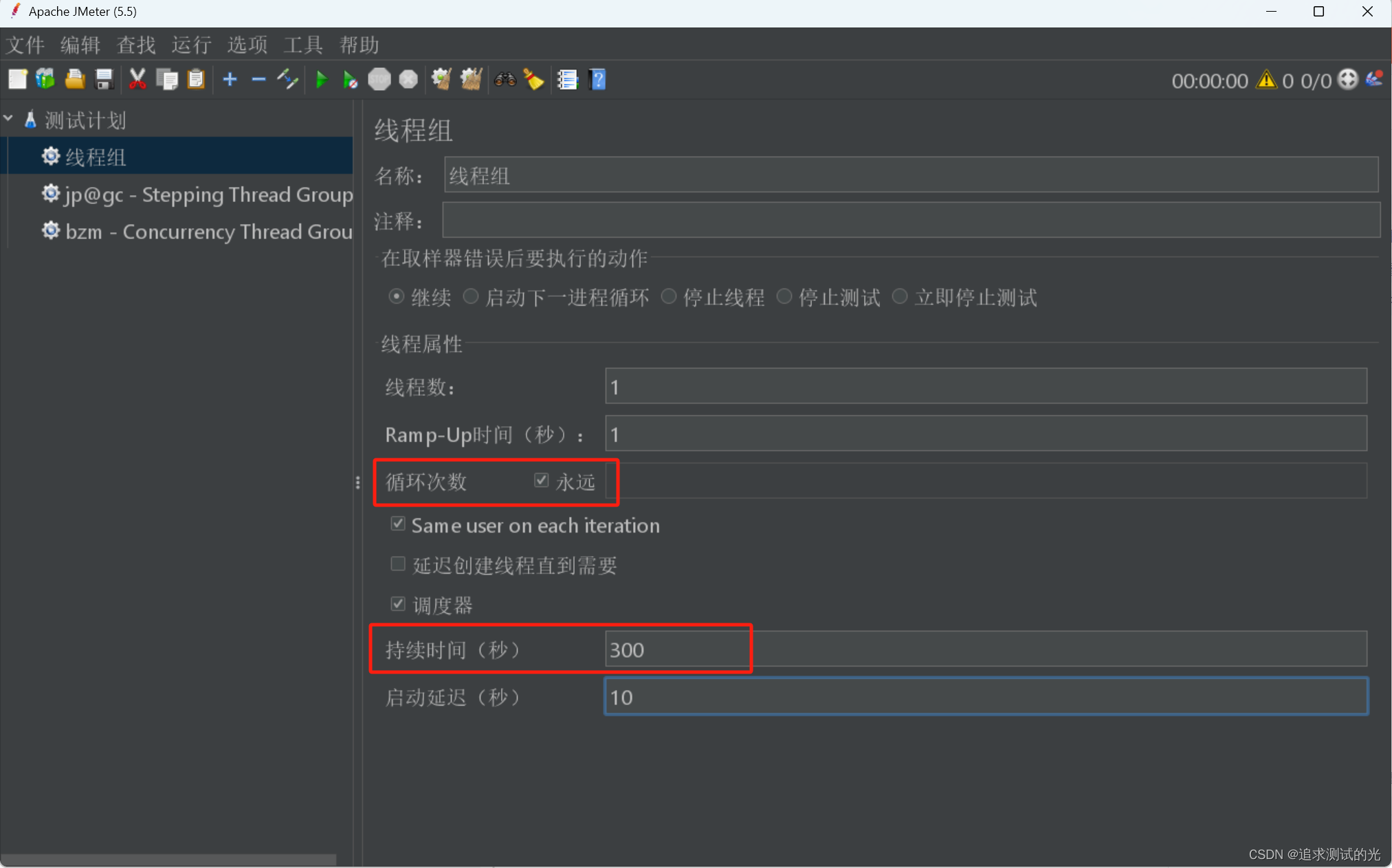This screenshot has width=1392, height=868.
Task: Click the Stop test icon
Action: (x=379, y=80)
